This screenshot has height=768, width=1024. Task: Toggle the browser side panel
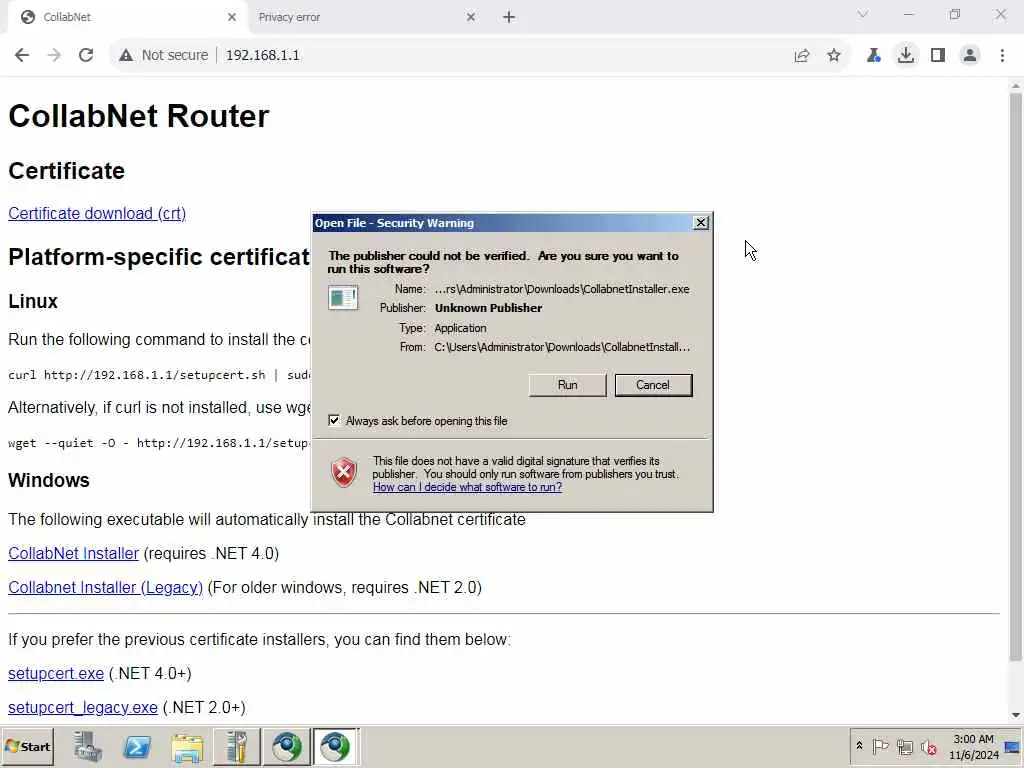[938, 56]
